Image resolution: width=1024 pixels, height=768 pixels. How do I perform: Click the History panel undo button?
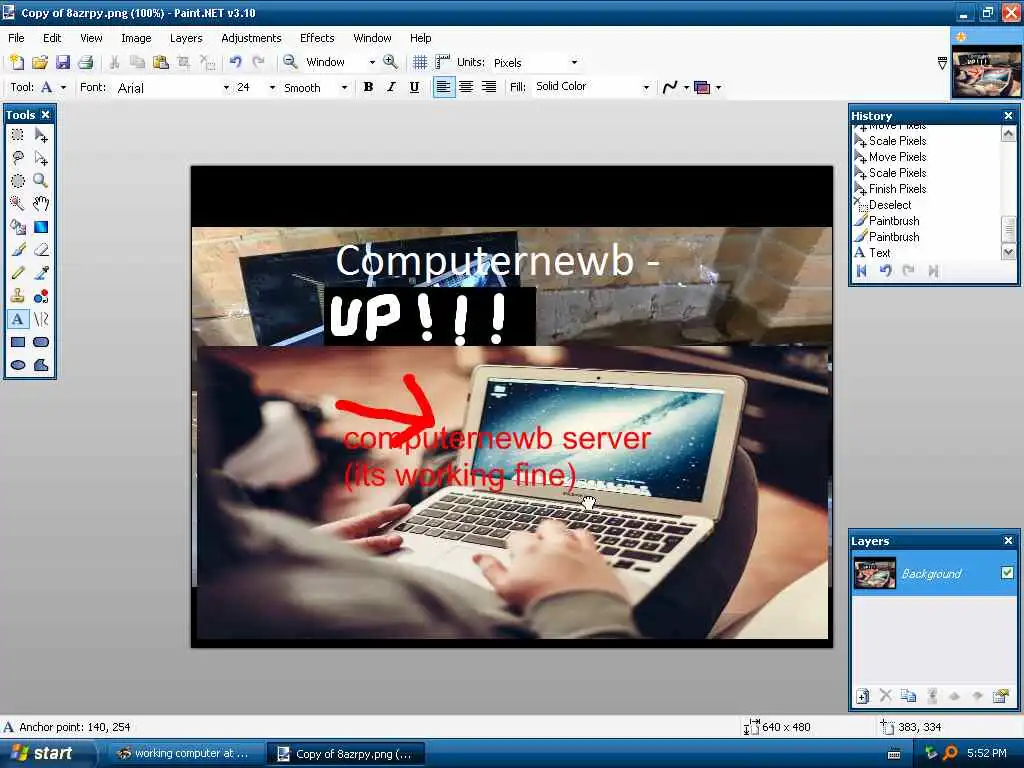click(886, 270)
